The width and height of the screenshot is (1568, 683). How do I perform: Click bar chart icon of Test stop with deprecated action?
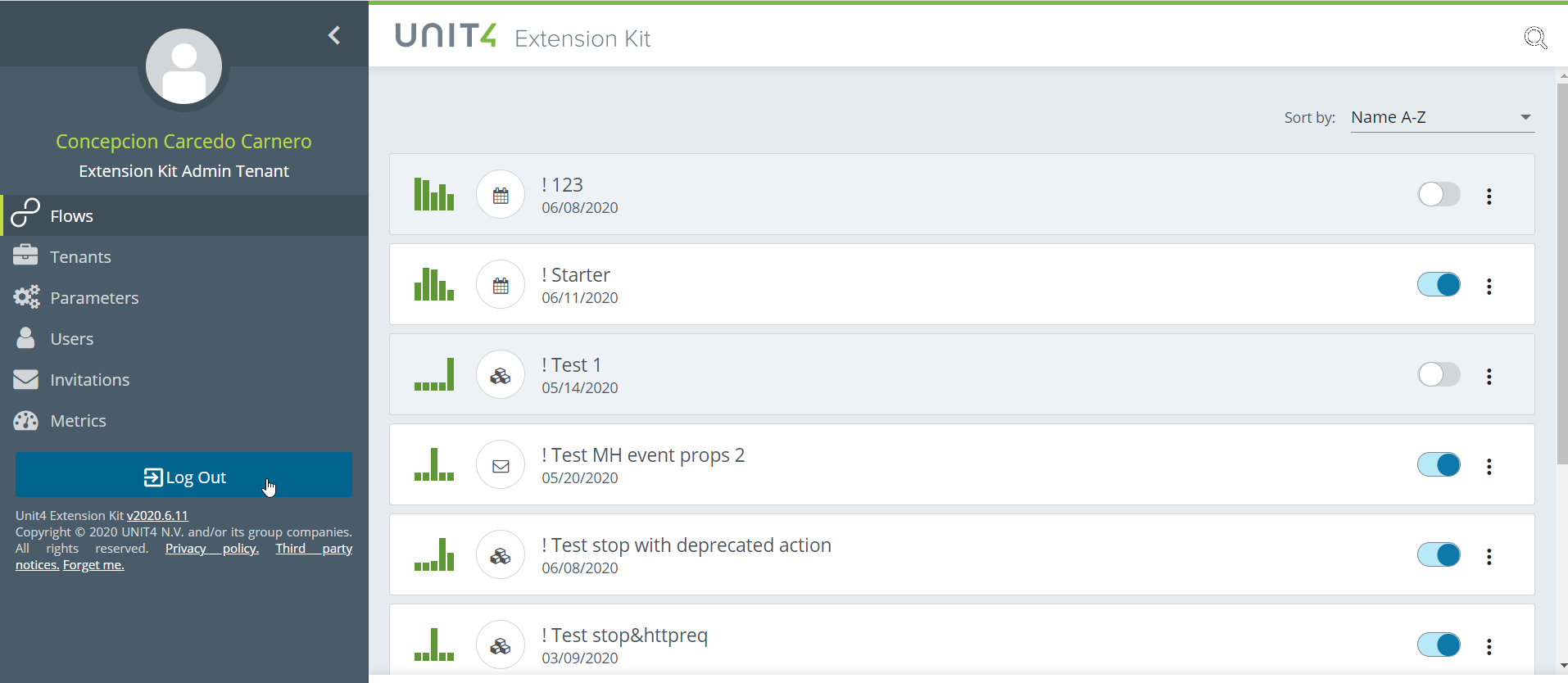(434, 554)
